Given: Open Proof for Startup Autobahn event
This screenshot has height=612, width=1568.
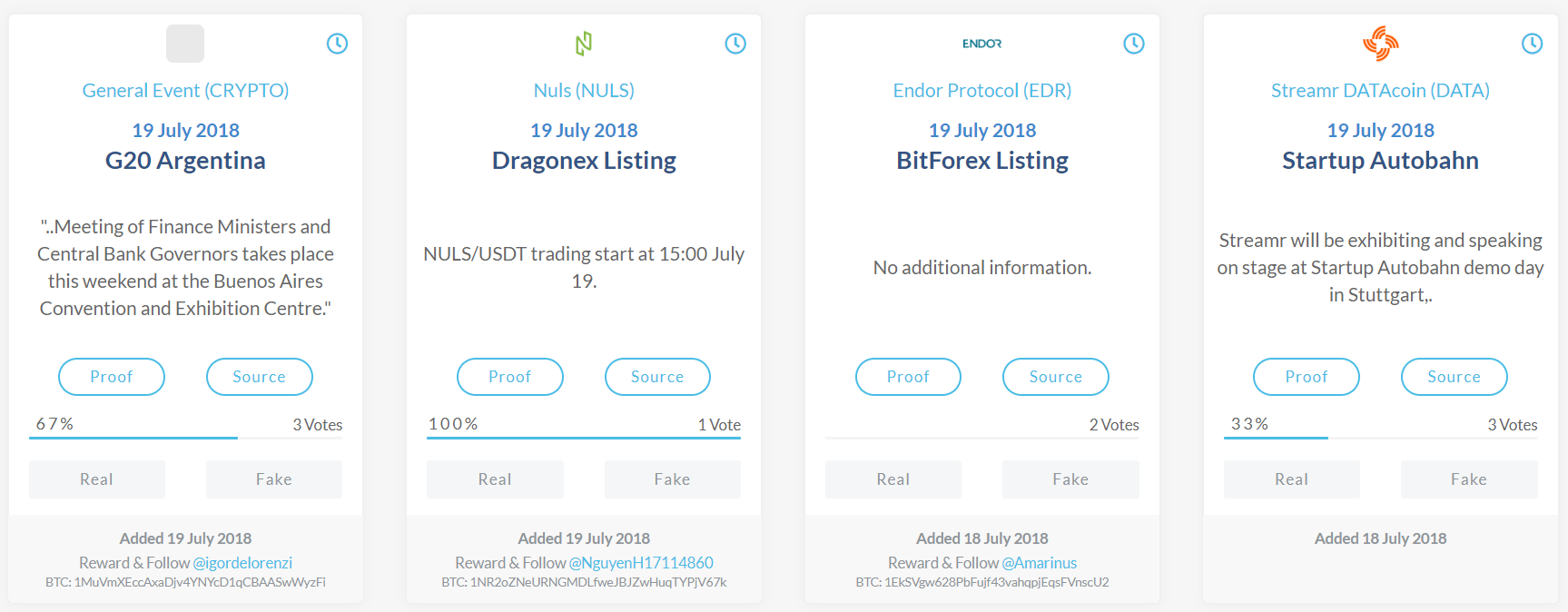Looking at the screenshot, I should pyautogui.click(x=1306, y=377).
